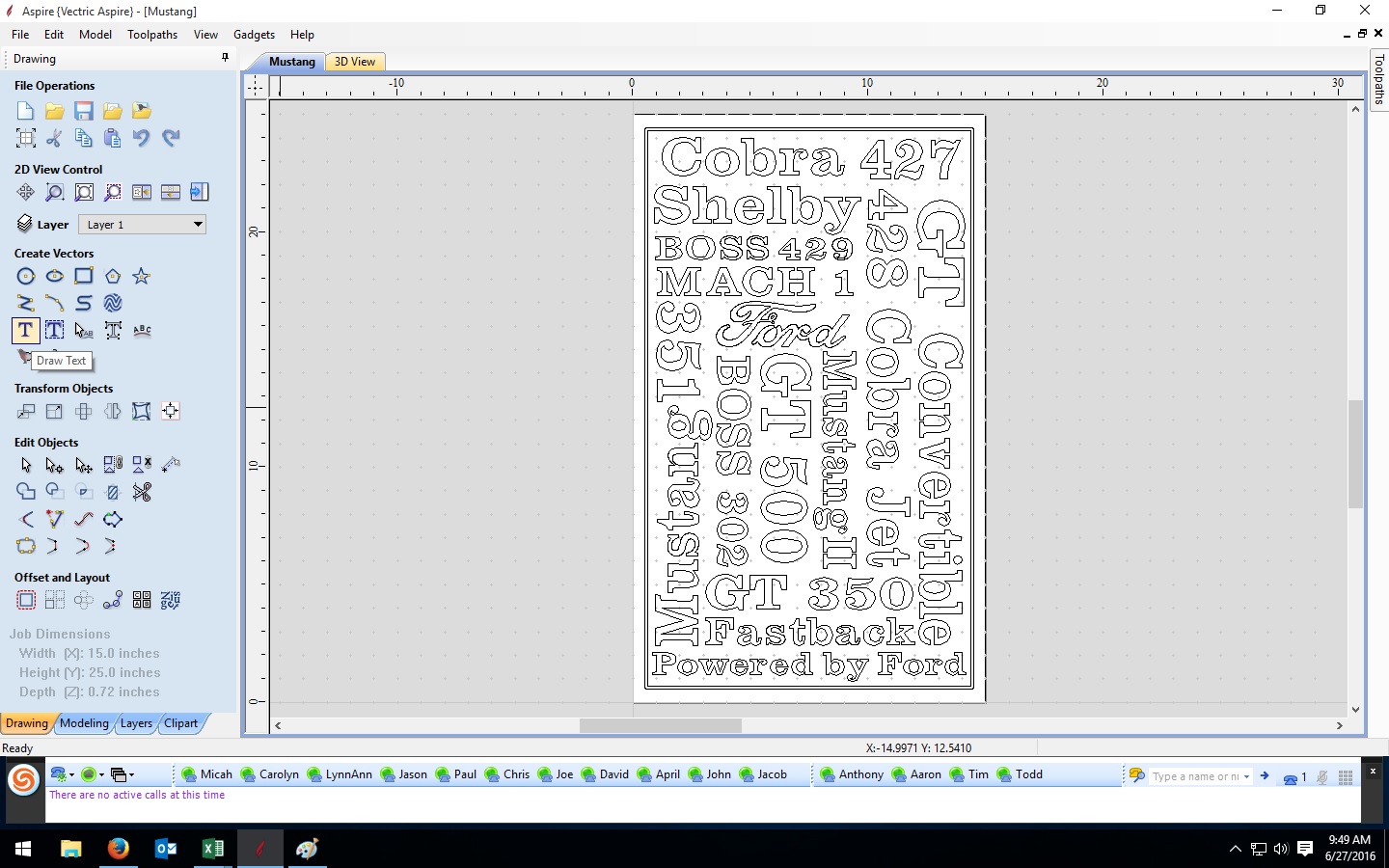
Task: Click the Offset vectors icon
Action: [26, 601]
